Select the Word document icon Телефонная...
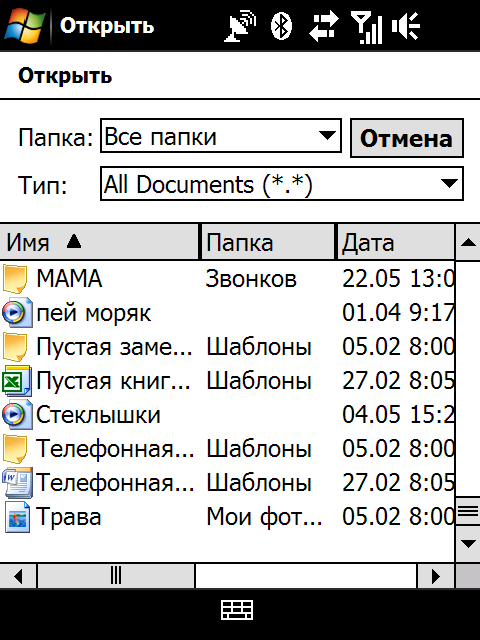 [17, 482]
